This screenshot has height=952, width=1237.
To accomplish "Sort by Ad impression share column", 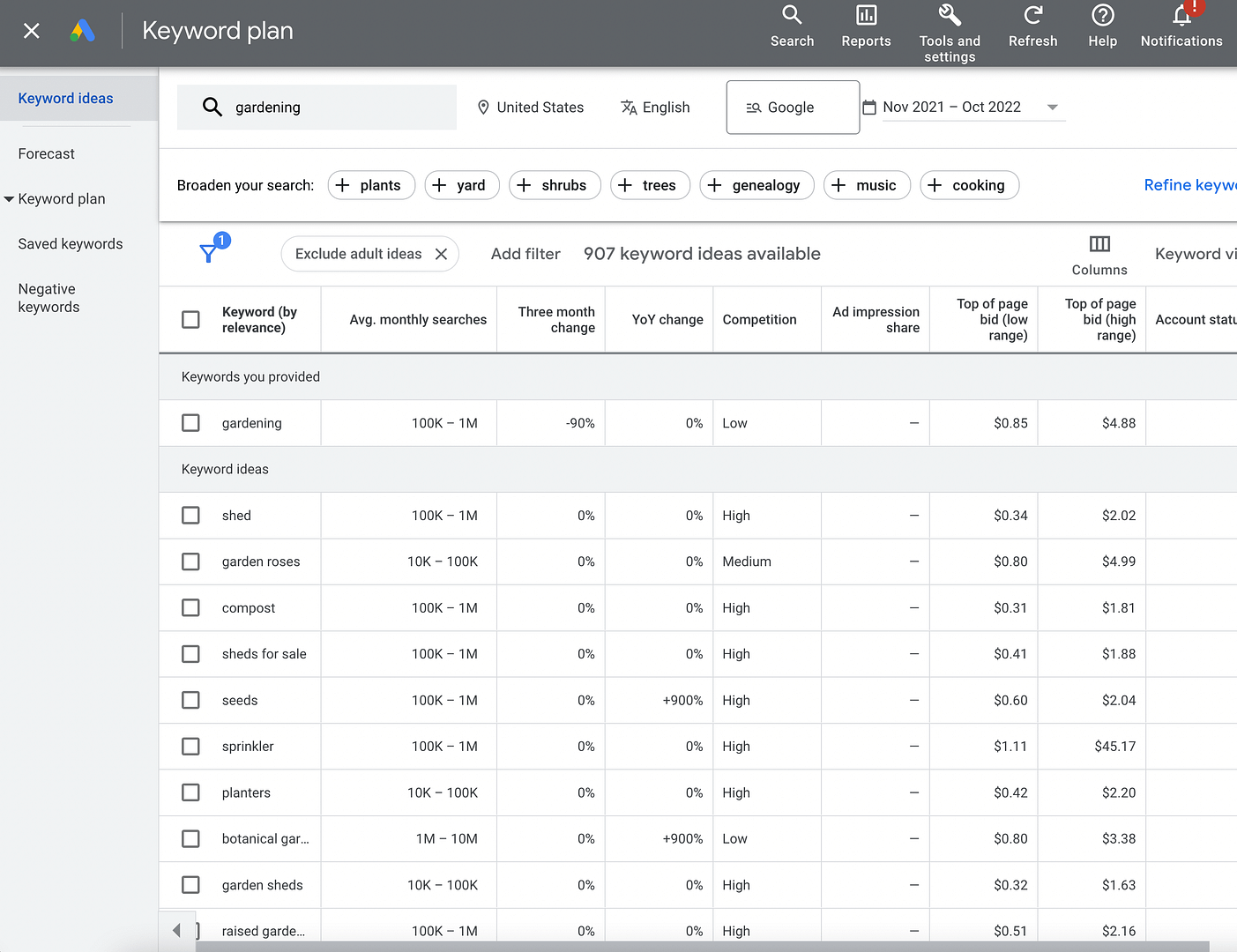I will (876, 319).
